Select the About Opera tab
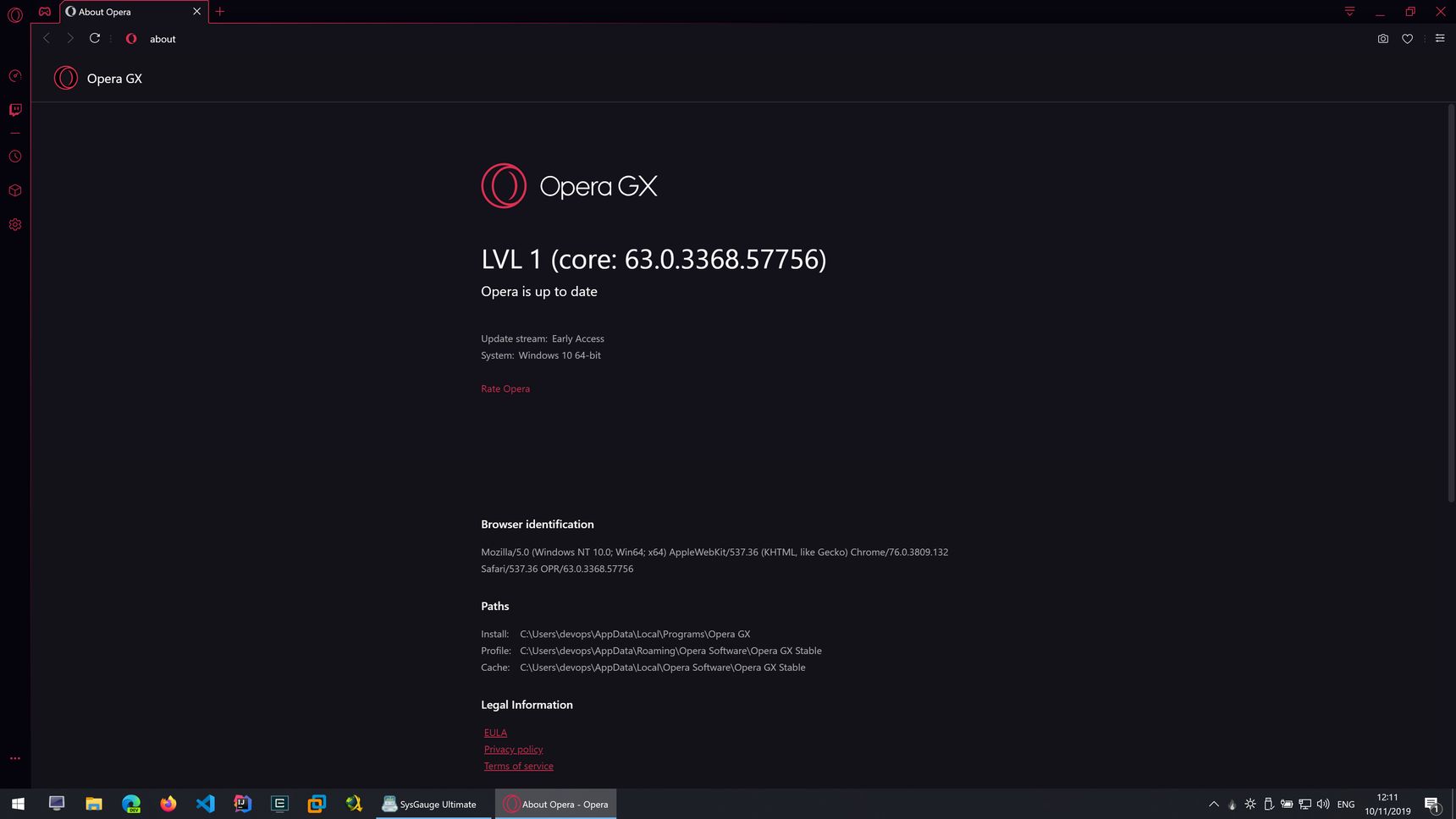 click(x=134, y=12)
